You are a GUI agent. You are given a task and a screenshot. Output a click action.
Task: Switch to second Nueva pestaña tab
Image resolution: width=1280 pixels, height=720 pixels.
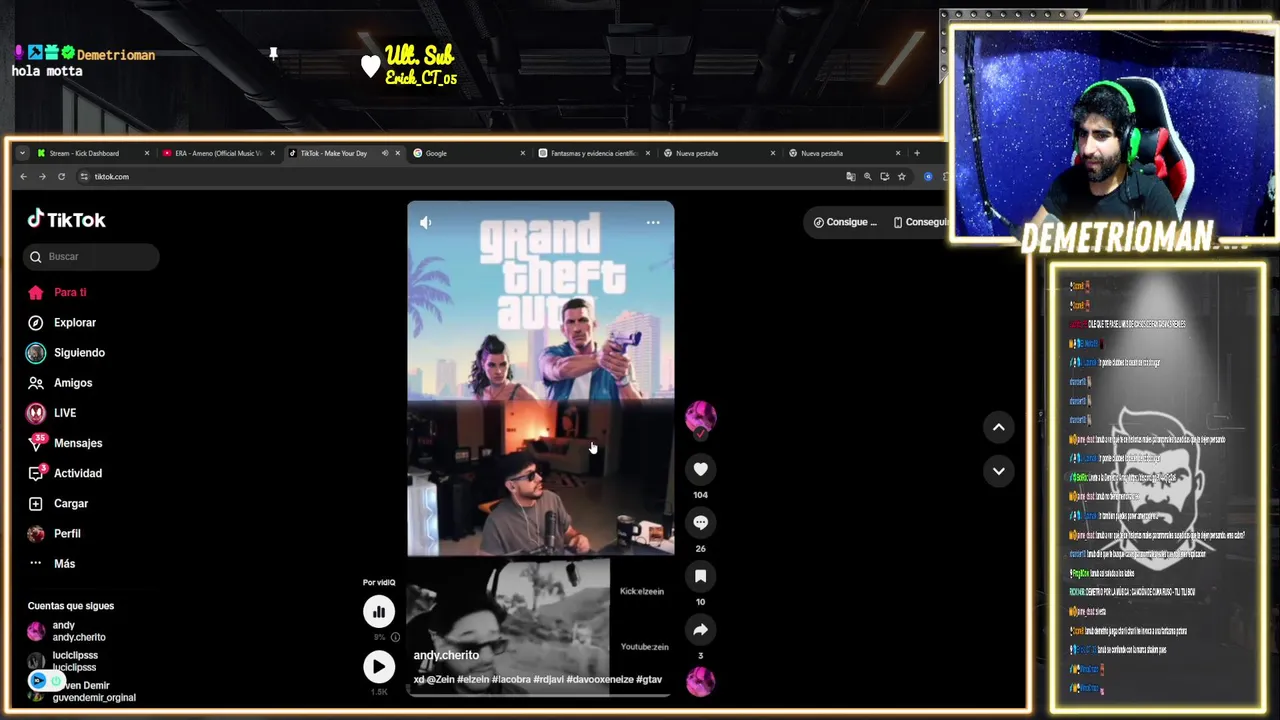(844, 153)
